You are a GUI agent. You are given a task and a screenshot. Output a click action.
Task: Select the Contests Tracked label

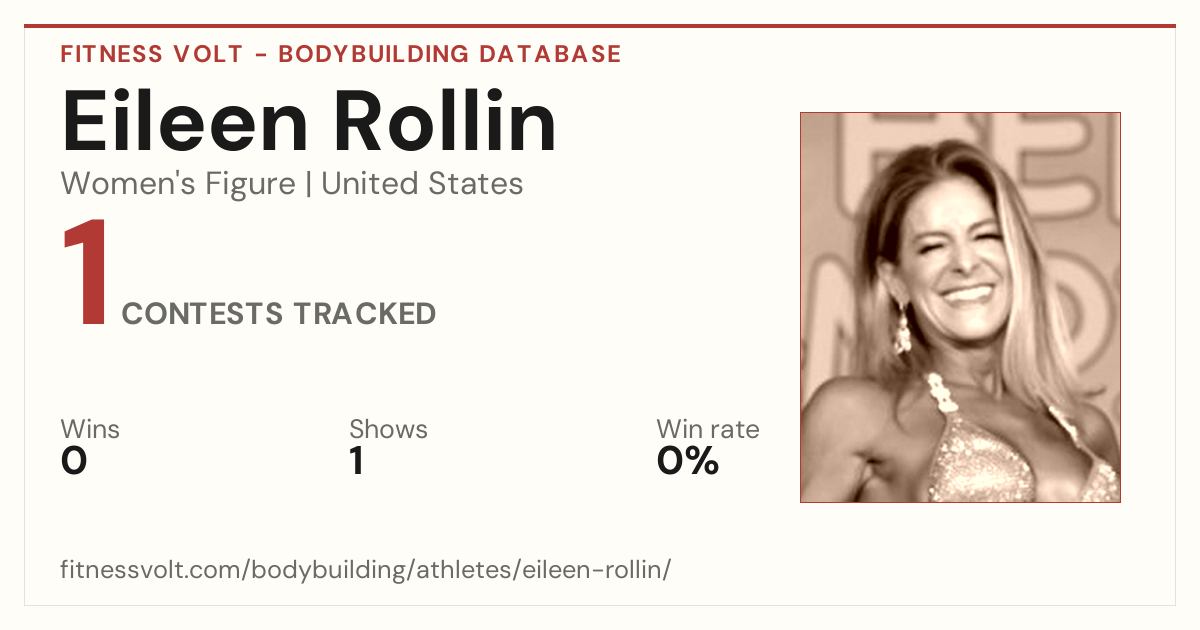[279, 314]
